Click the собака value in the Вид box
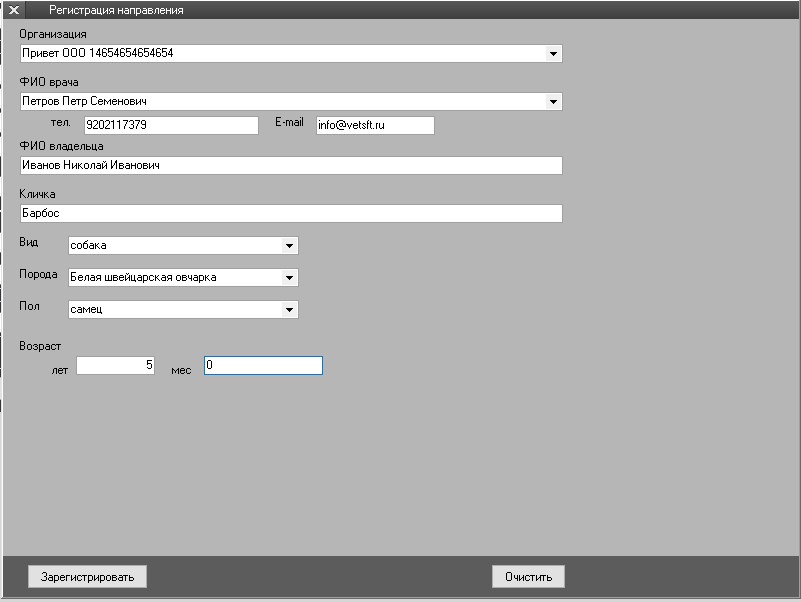 click(88, 245)
